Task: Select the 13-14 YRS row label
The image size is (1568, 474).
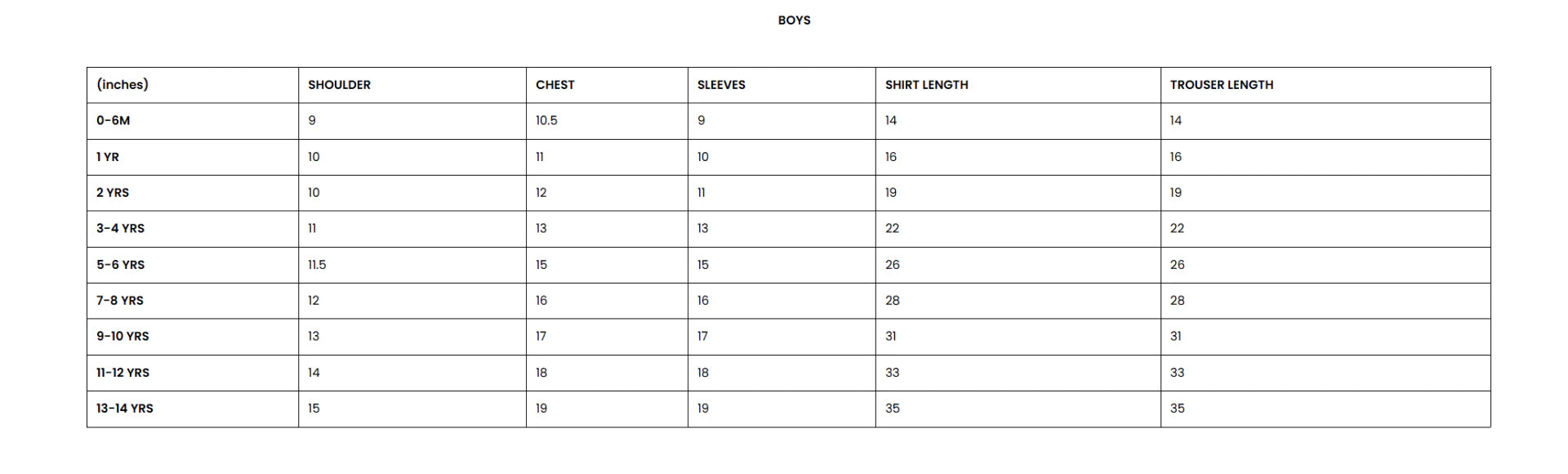Action: coord(124,409)
